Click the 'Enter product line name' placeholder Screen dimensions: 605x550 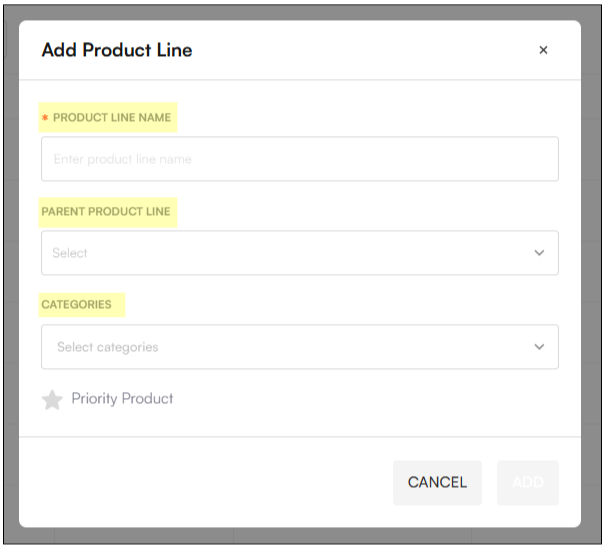click(x=122, y=159)
